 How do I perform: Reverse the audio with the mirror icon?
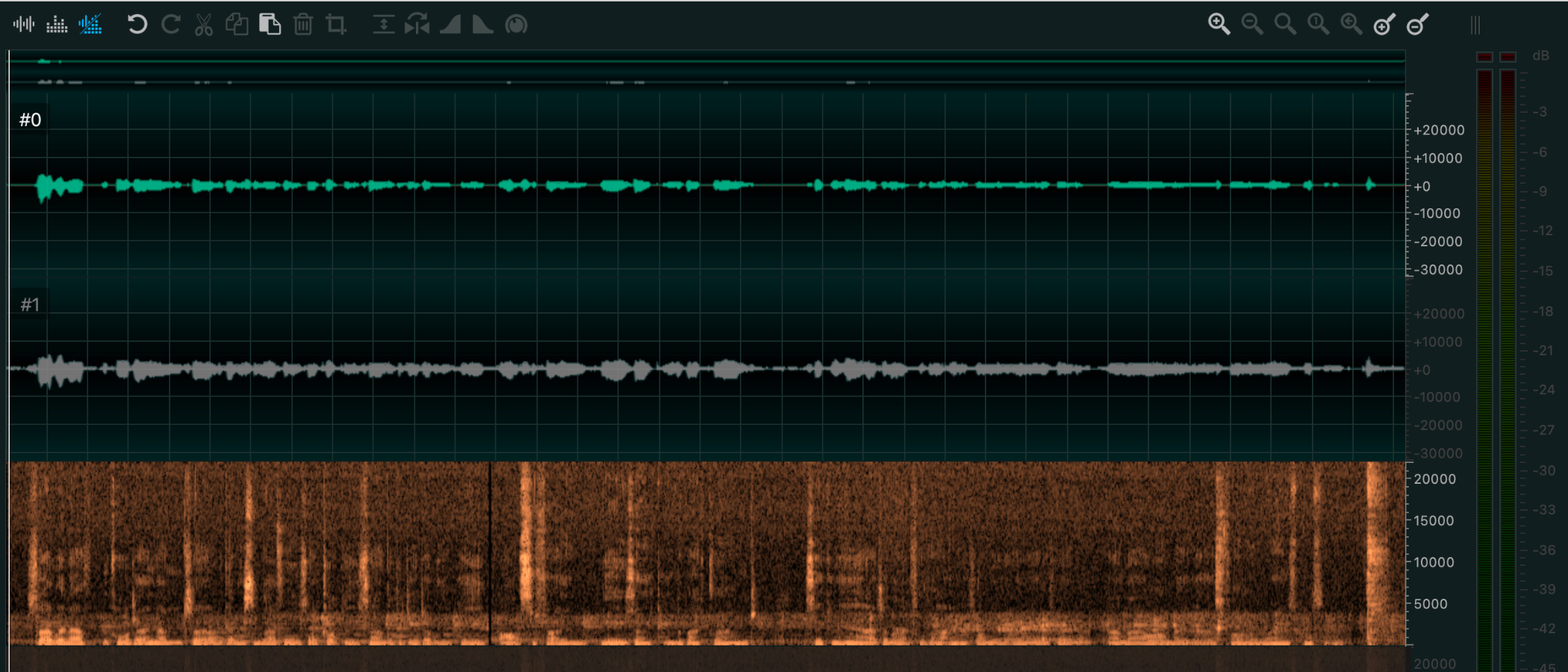[x=417, y=25]
